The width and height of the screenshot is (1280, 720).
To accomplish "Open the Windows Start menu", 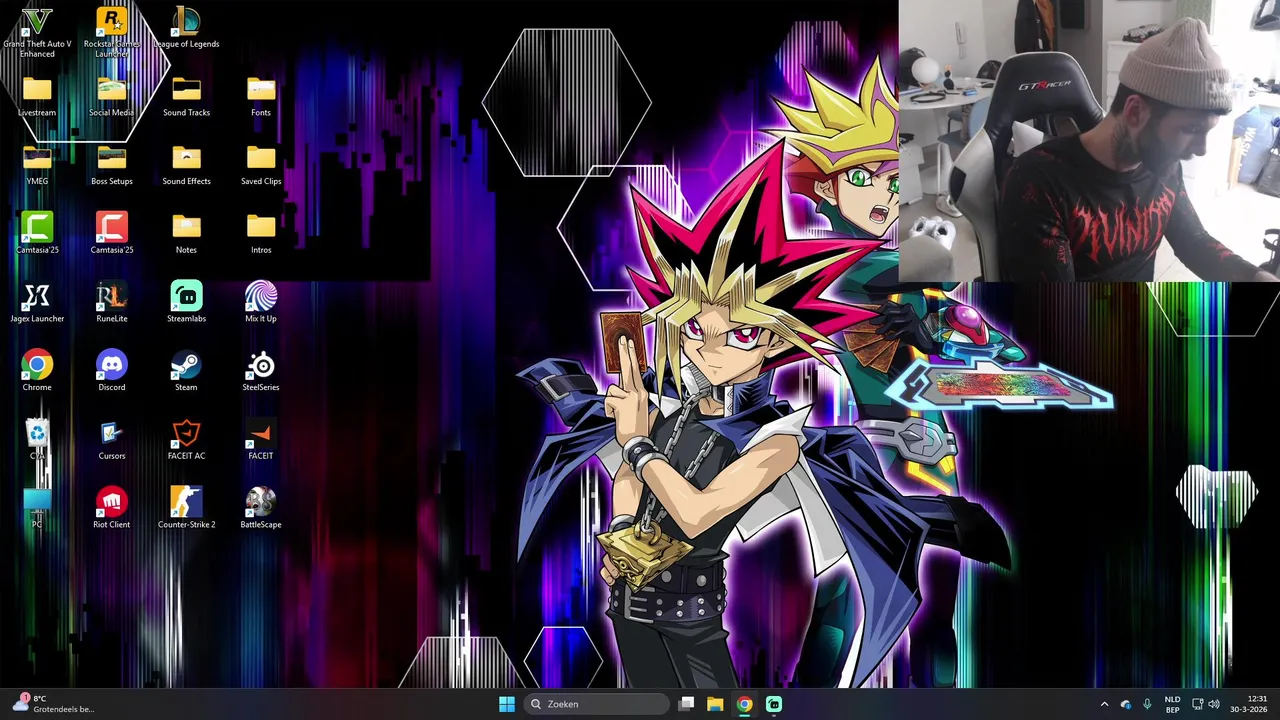I will point(507,704).
